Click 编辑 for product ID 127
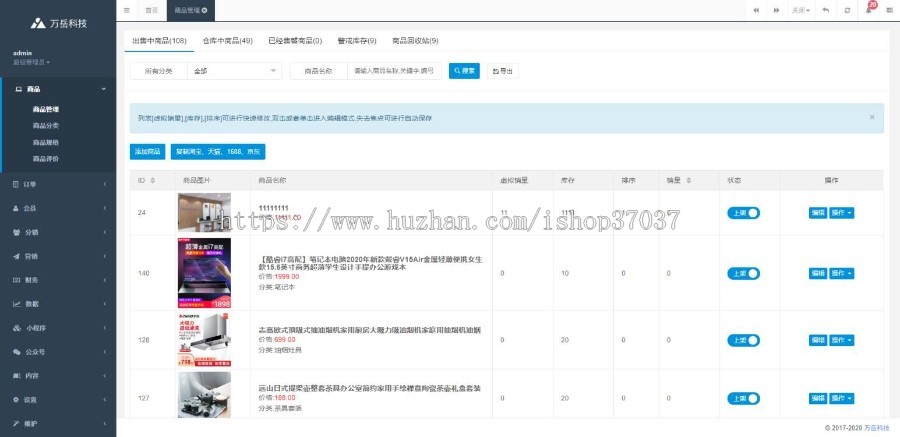This screenshot has width=900, height=437. pyautogui.click(x=818, y=399)
